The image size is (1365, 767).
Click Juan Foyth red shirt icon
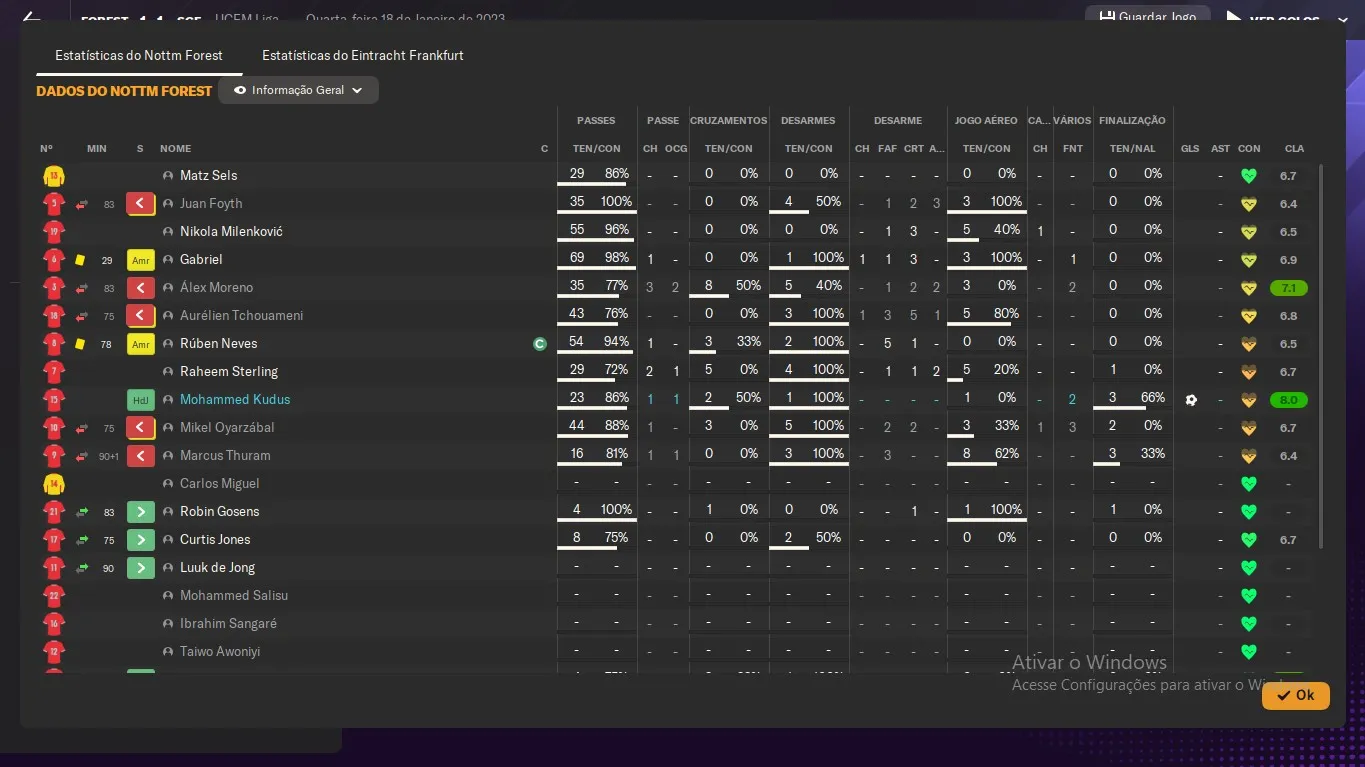point(54,204)
